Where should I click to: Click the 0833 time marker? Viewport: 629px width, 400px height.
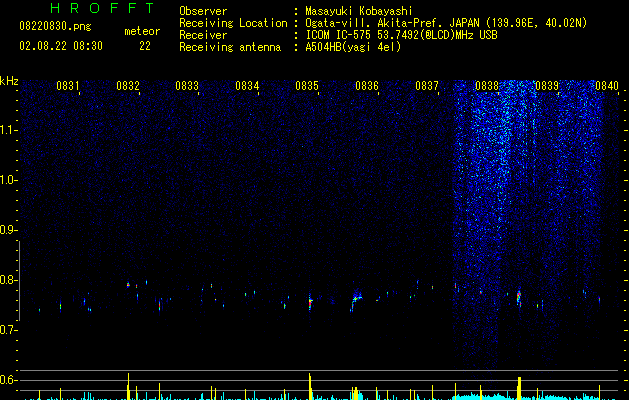click(x=187, y=86)
